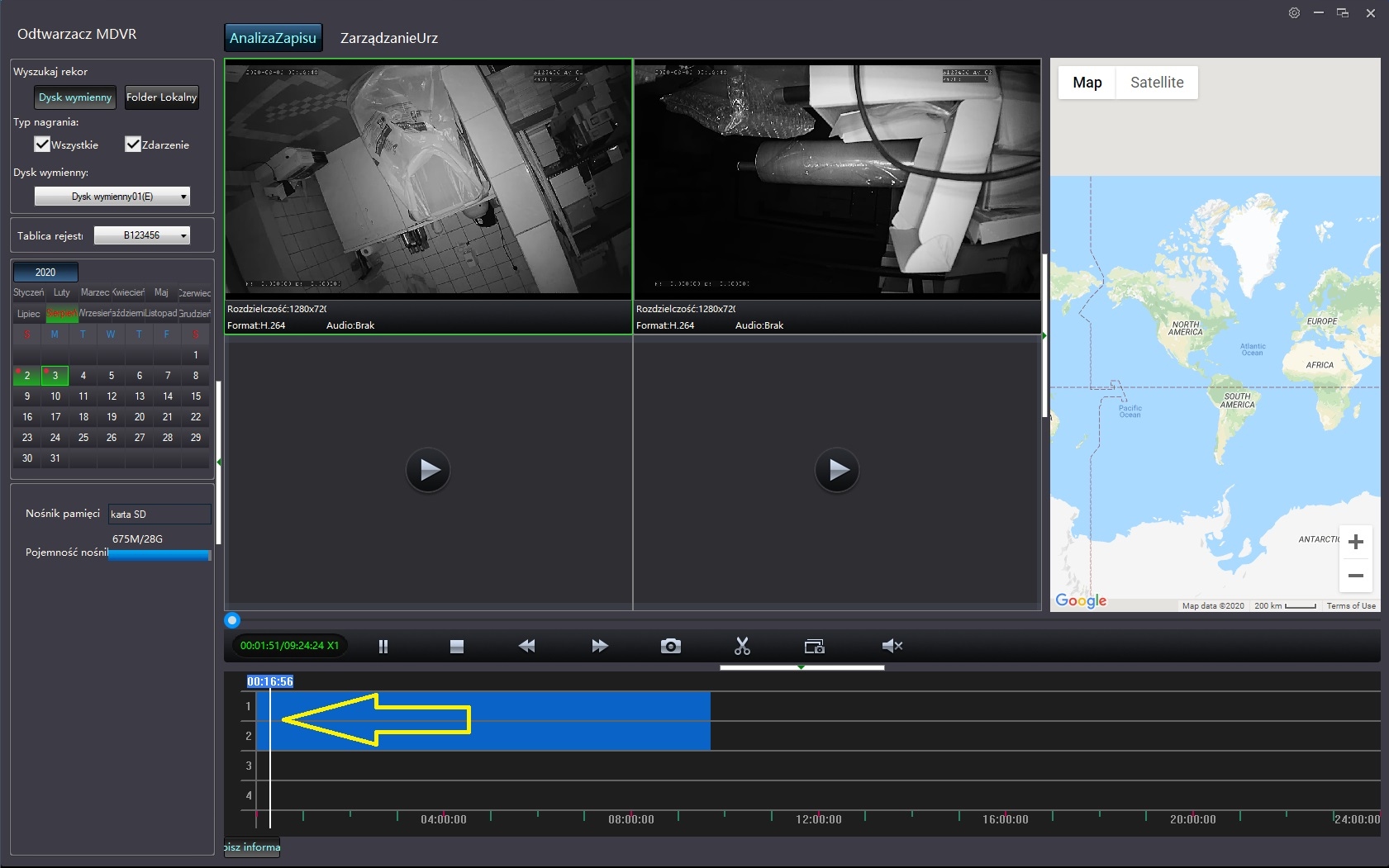The image size is (1389, 868).
Task: Pause the video playback
Action: 383,647
